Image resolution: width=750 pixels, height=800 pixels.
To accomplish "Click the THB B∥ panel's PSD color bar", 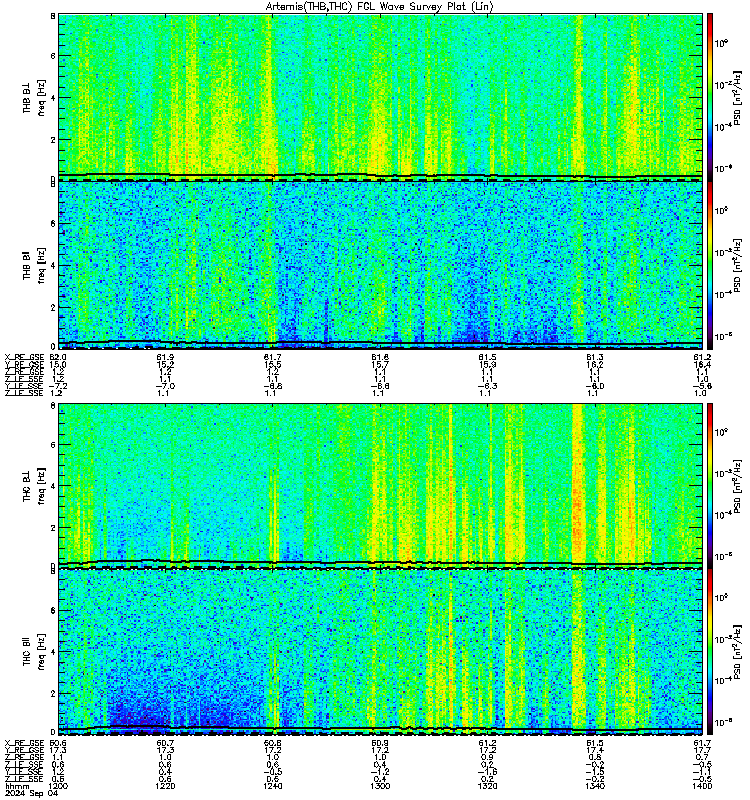I will tap(709, 265).
